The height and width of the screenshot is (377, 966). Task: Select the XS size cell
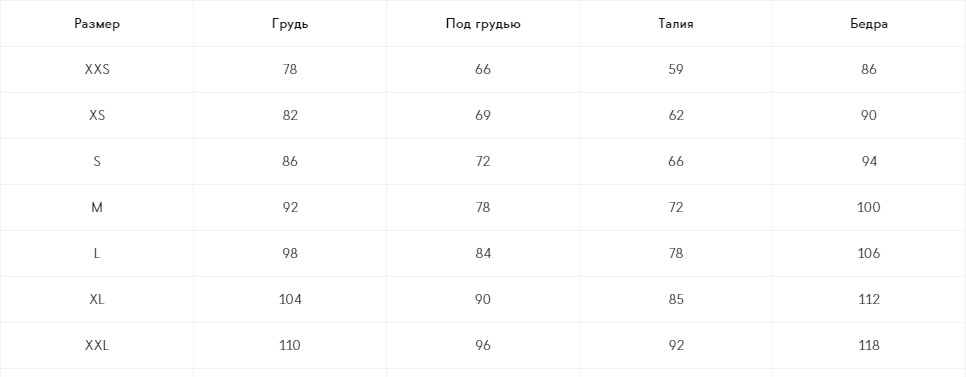[97, 115]
